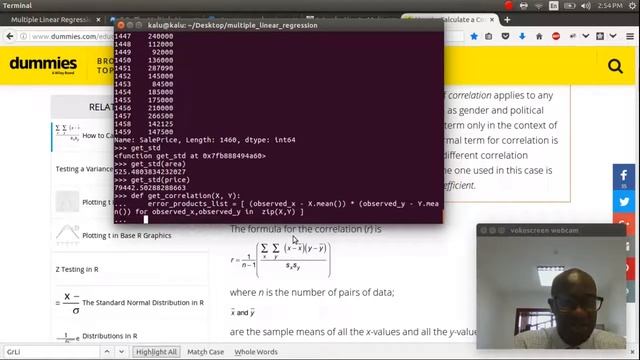Click the vokoscreen webcam title bar
This screenshot has width=640, height=360.
[551, 231]
